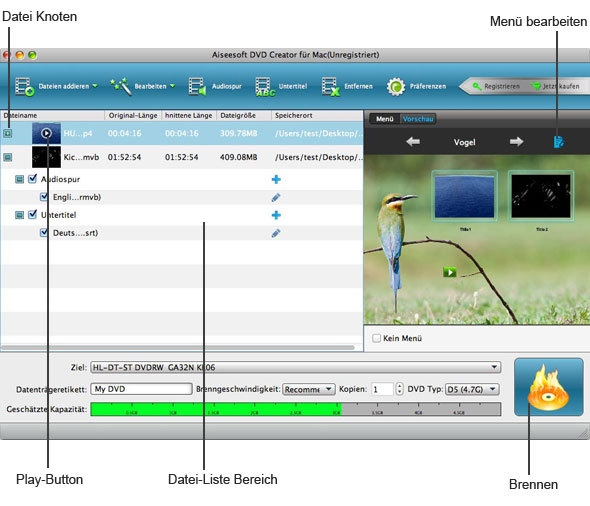Click the blue menu edit icon
The height and width of the screenshot is (506, 590).
pyautogui.click(x=559, y=142)
